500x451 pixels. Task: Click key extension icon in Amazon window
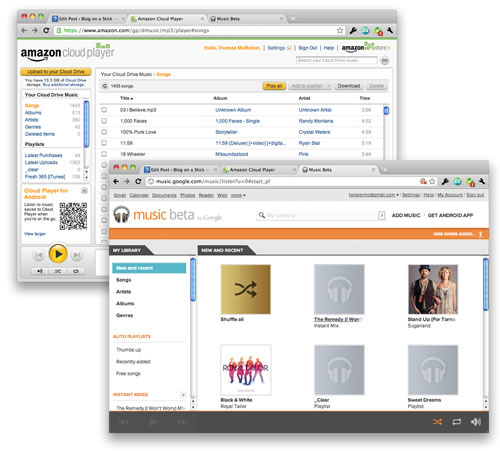point(353,31)
